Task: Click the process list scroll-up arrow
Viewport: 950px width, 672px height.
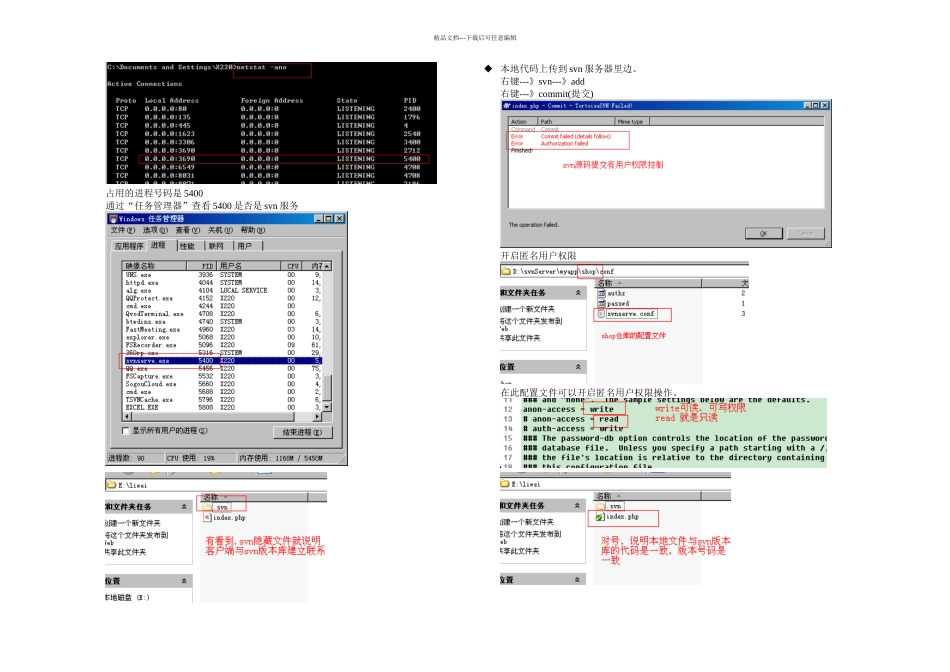Action: pos(327,266)
